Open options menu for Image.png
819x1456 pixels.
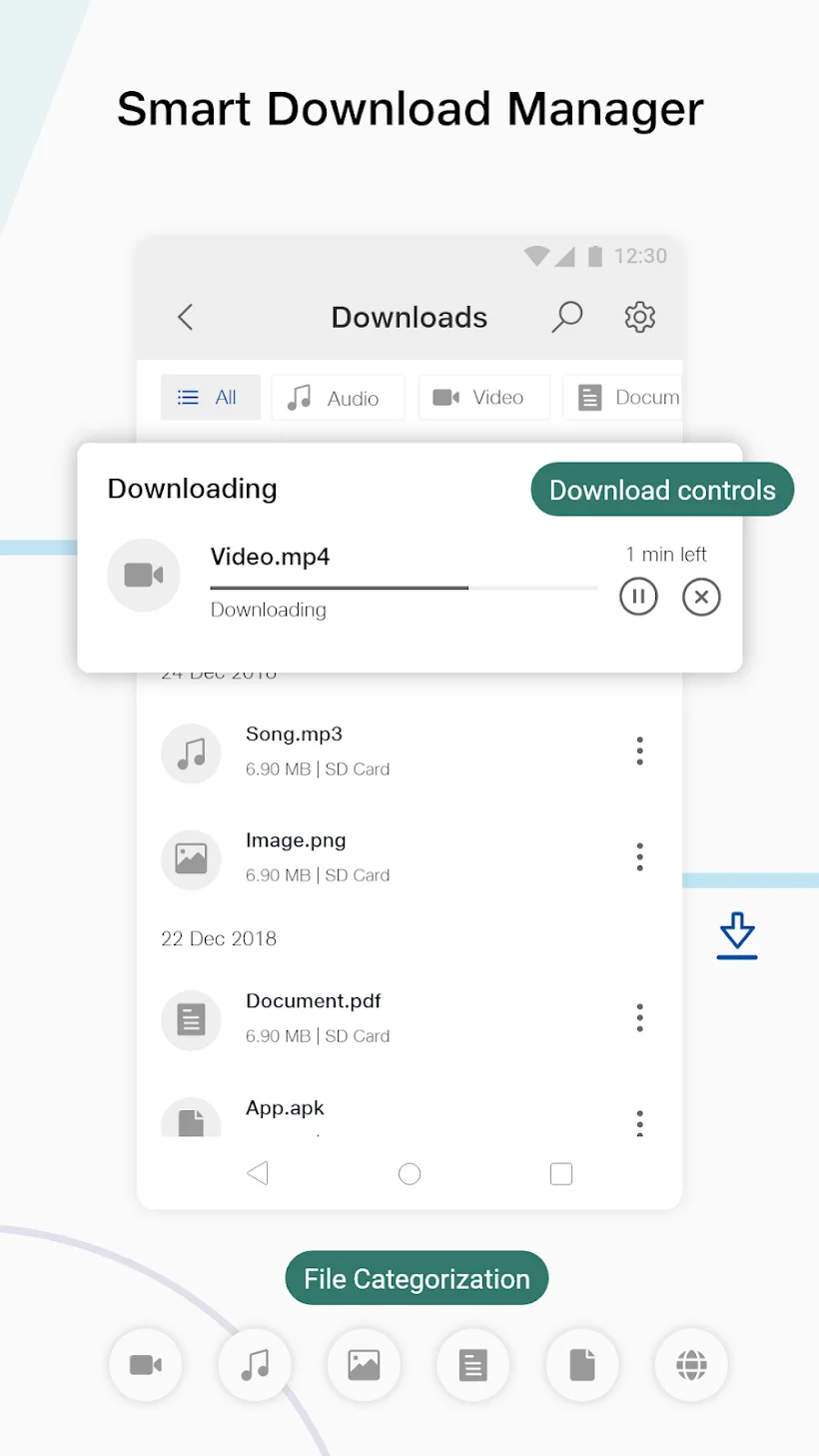coord(639,856)
